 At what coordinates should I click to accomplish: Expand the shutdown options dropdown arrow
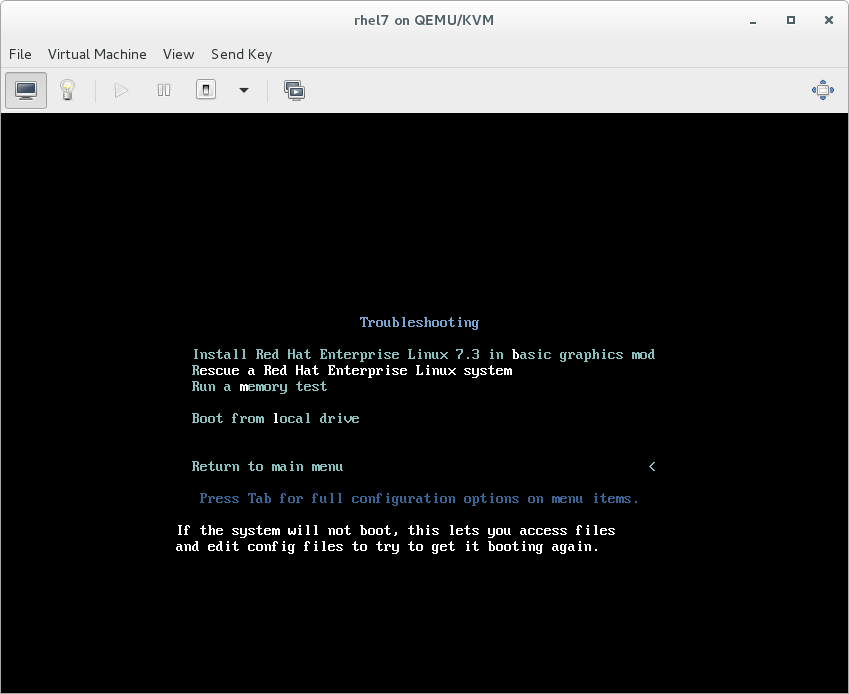(244, 90)
